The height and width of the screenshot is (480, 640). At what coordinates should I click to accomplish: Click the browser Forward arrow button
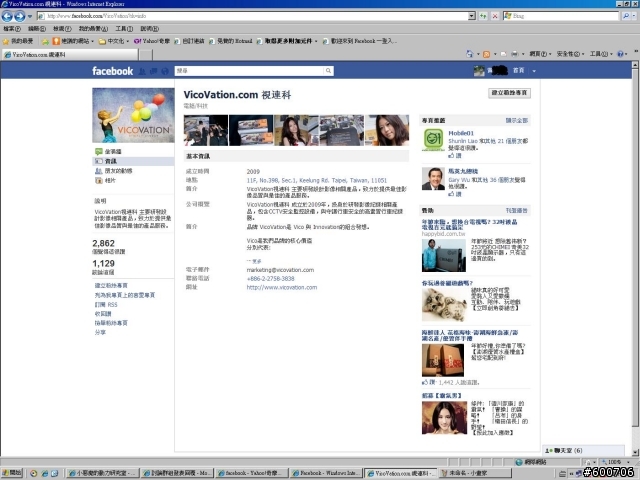click(x=19, y=16)
